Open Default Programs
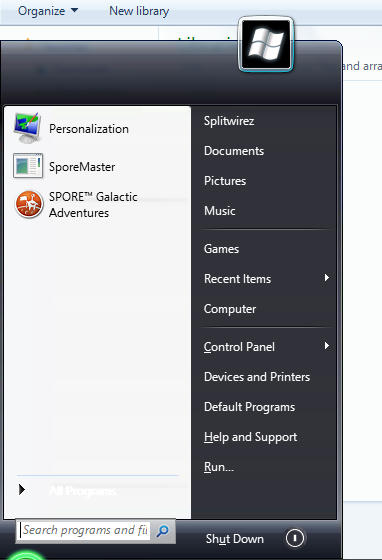Viewport: 382px width, 560px height. coord(250,407)
